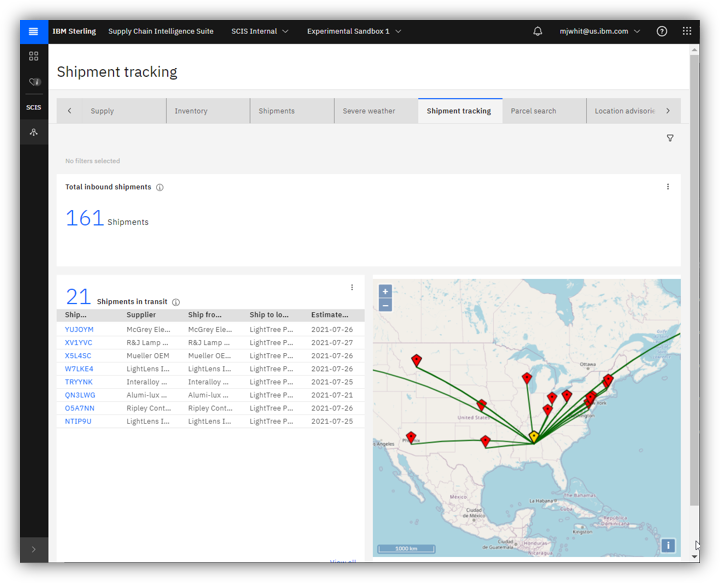Click info icon beside Shipments in transit
This screenshot has width=720, height=583.
[x=176, y=302]
